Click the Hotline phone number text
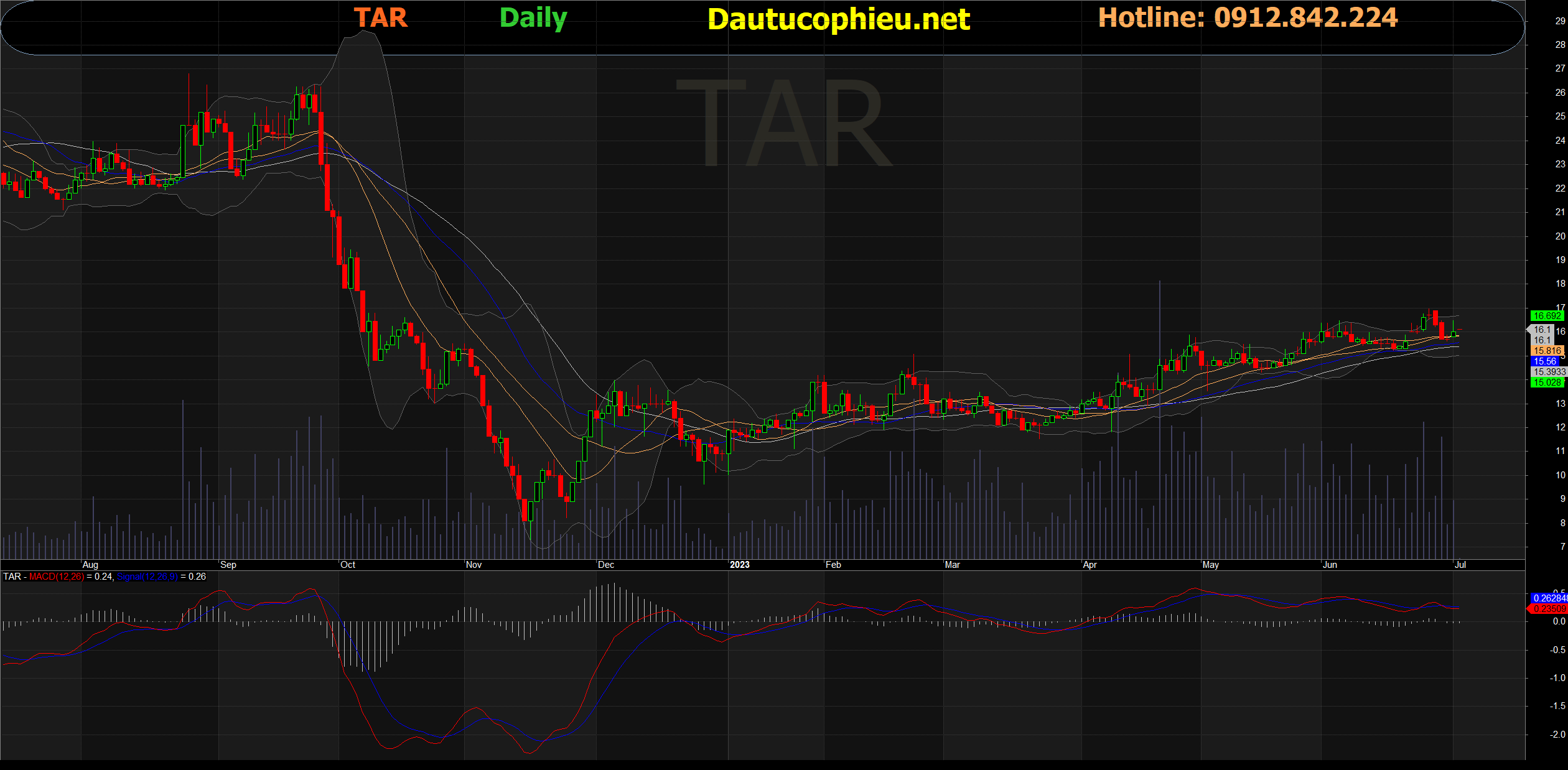Screen dimensions: 1568x770 tap(1248, 17)
